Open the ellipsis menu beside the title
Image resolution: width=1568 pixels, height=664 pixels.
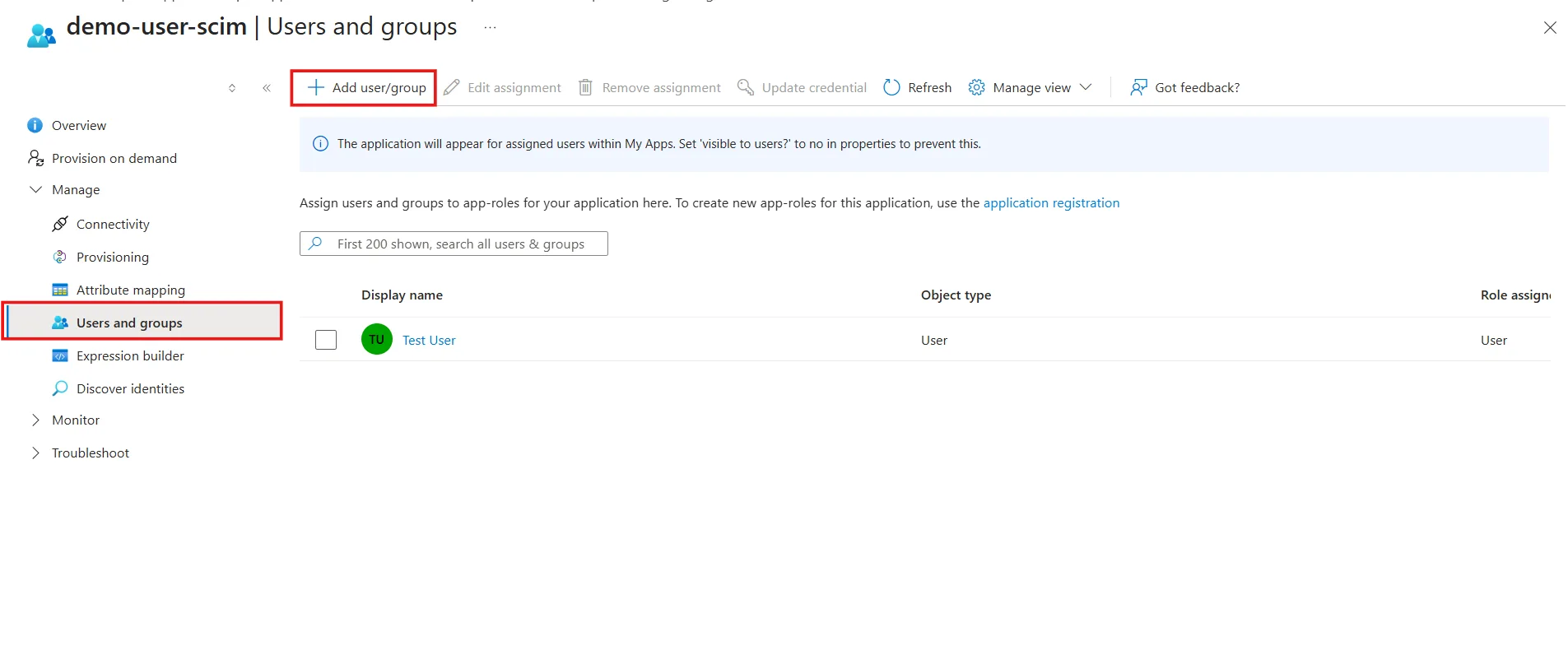click(x=491, y=27)
